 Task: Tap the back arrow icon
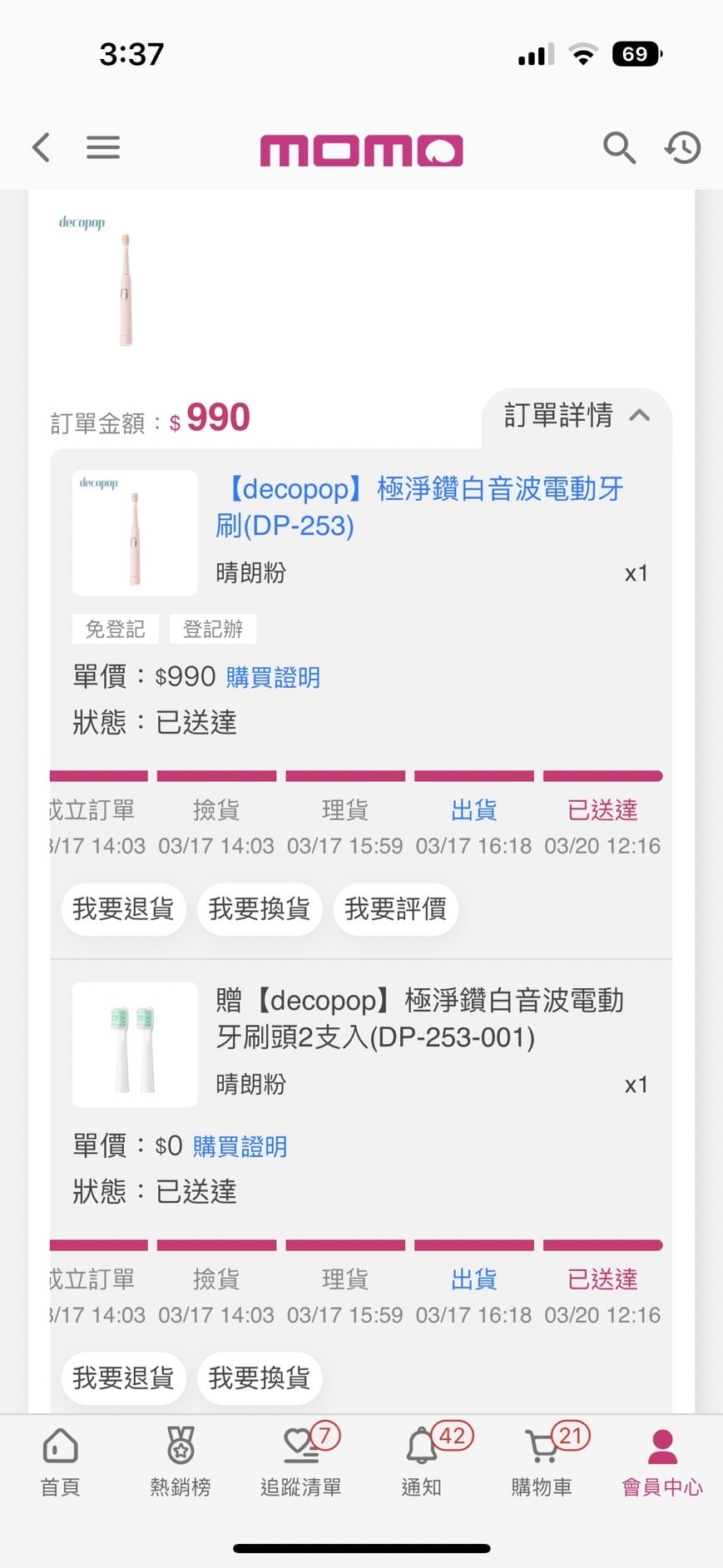tap(41, 148)
